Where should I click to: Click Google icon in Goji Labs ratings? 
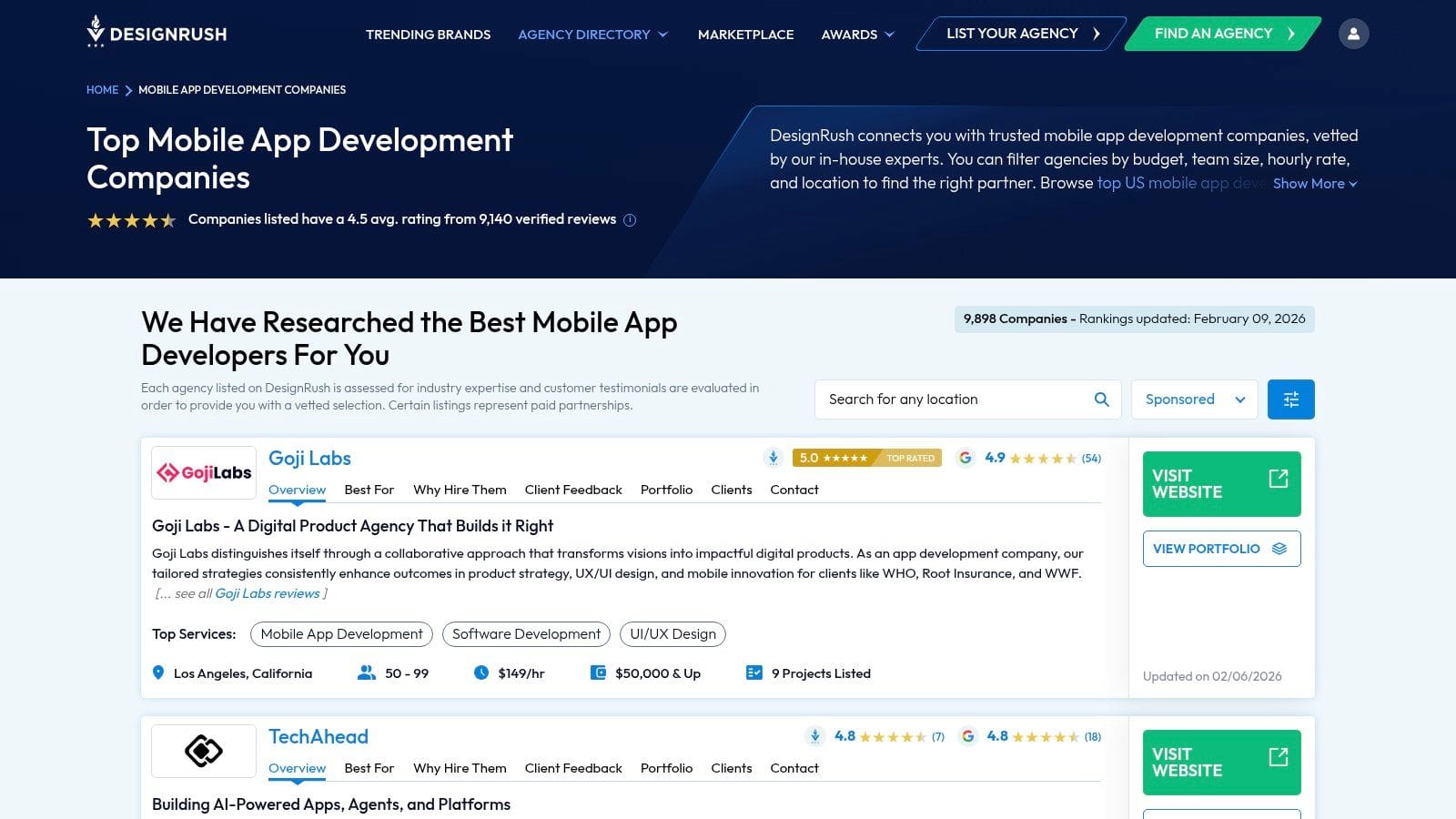click(966, 458)
